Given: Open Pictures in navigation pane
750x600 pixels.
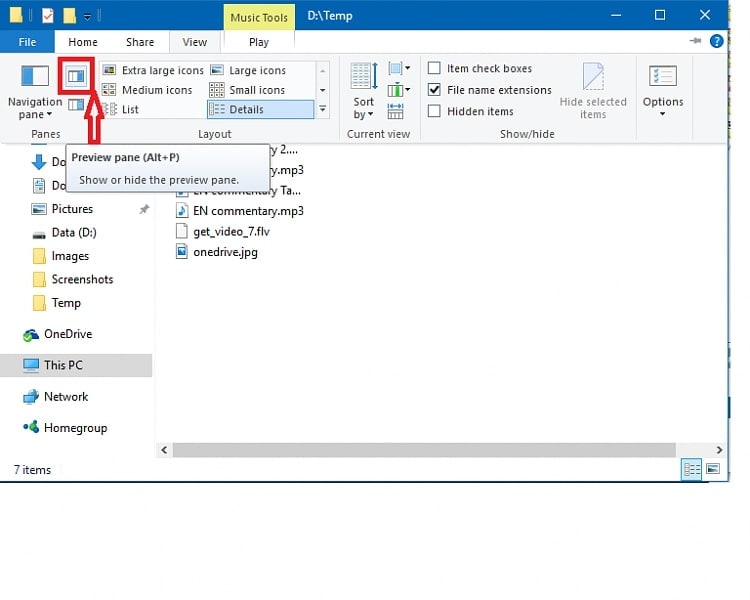Looking at the screenshot, I should (x=72, y=209).
